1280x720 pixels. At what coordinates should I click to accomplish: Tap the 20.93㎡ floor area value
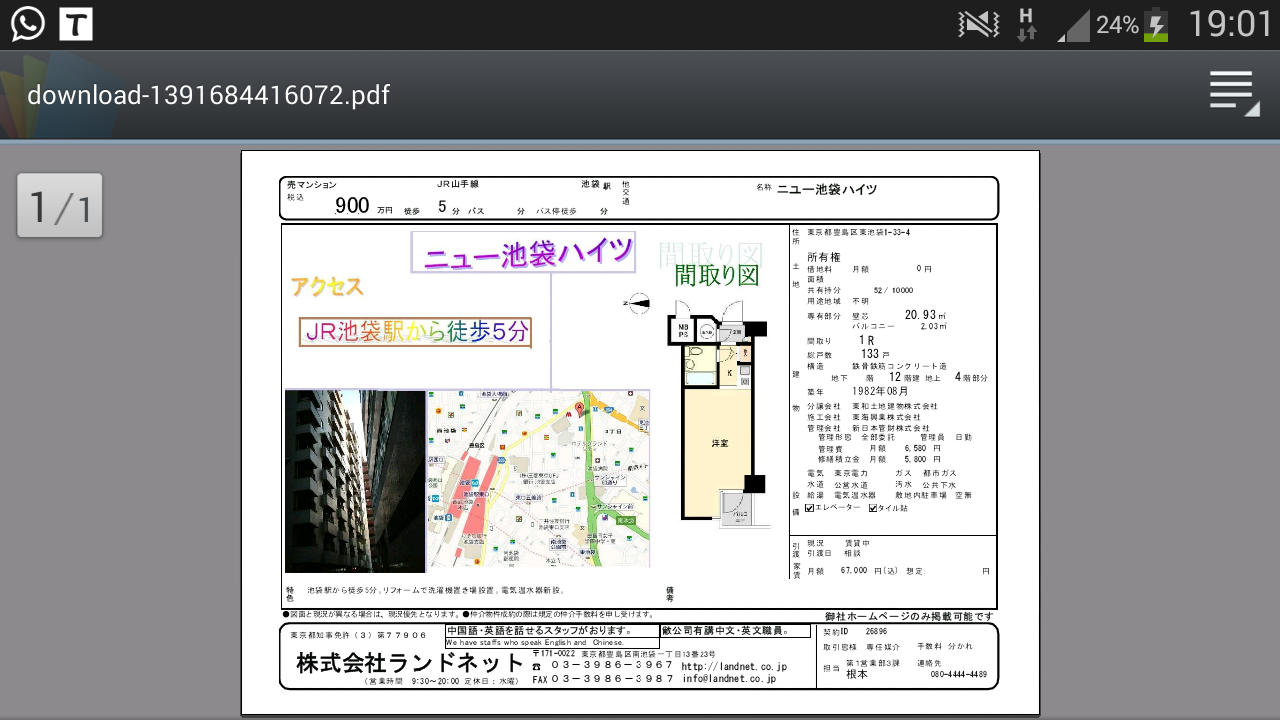pyautogui.click(x=925, y=315)
